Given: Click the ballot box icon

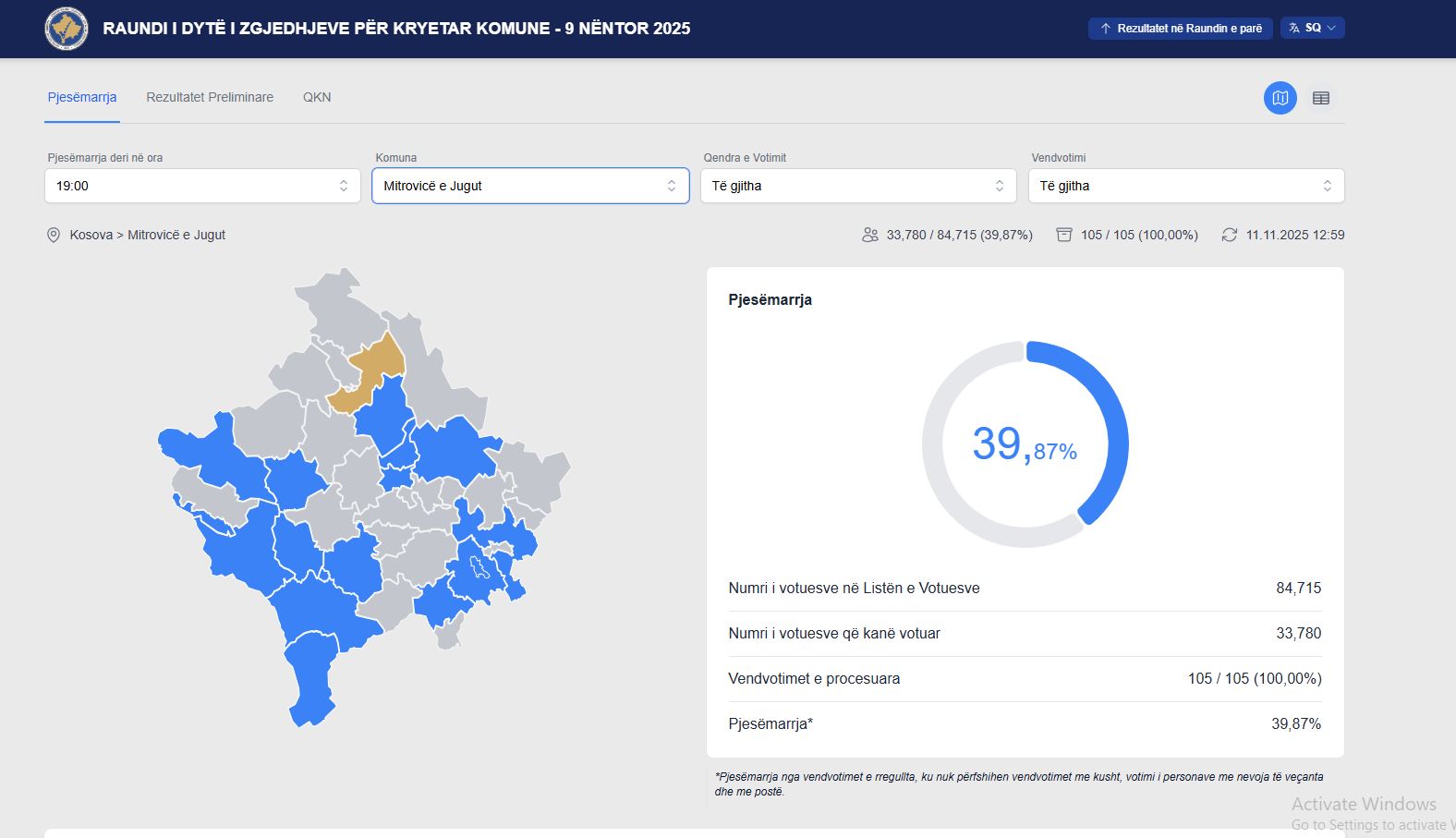Looking at the screenshot, I should coord(1064,236).
